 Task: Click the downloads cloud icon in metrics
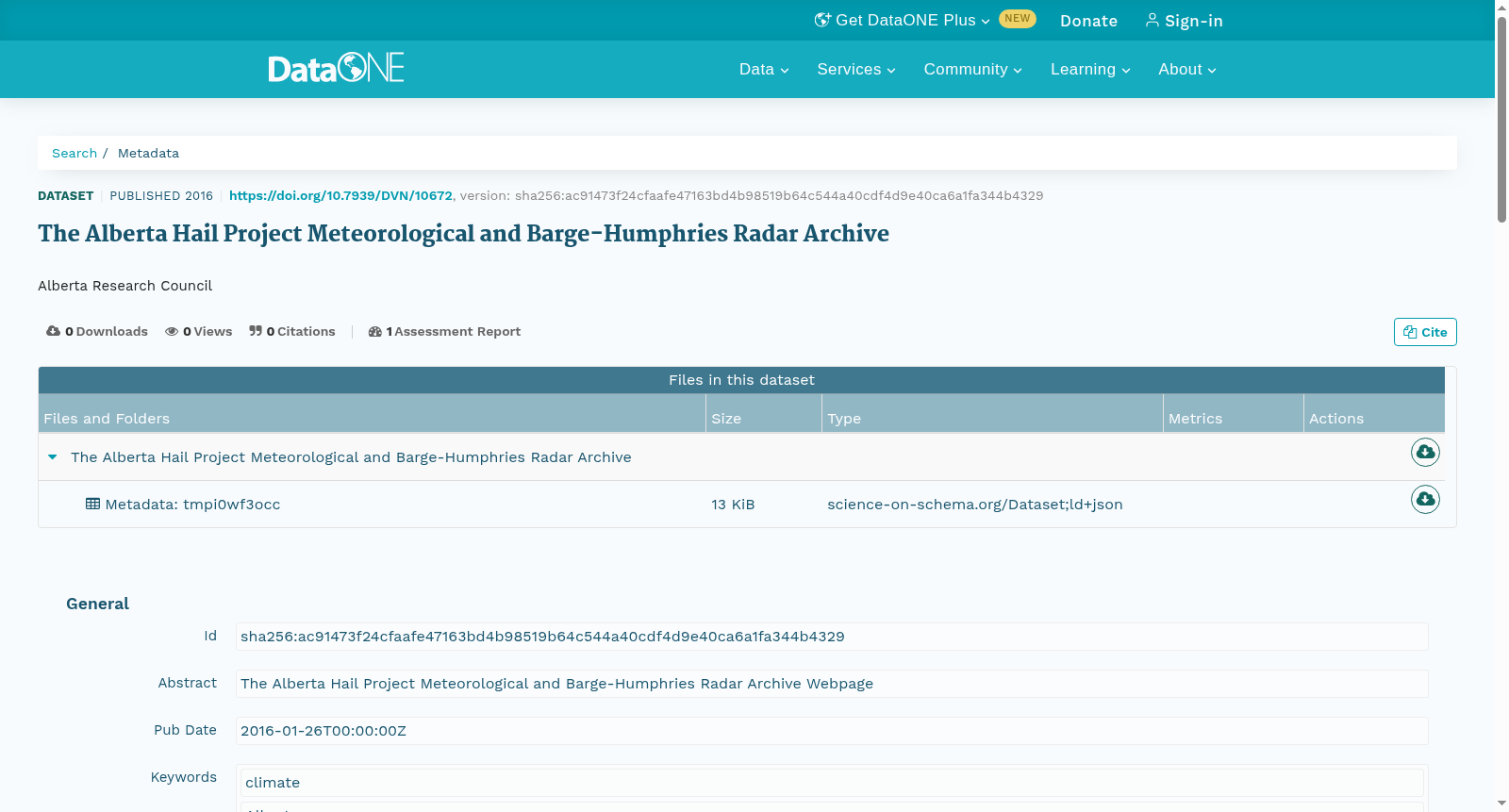click(53, 331)
